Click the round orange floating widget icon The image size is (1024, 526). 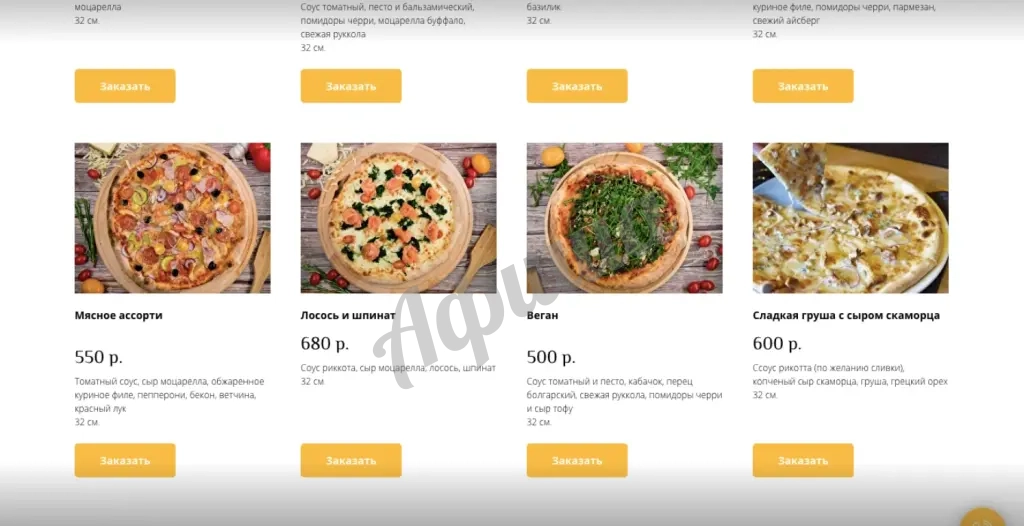click(982, 516)
